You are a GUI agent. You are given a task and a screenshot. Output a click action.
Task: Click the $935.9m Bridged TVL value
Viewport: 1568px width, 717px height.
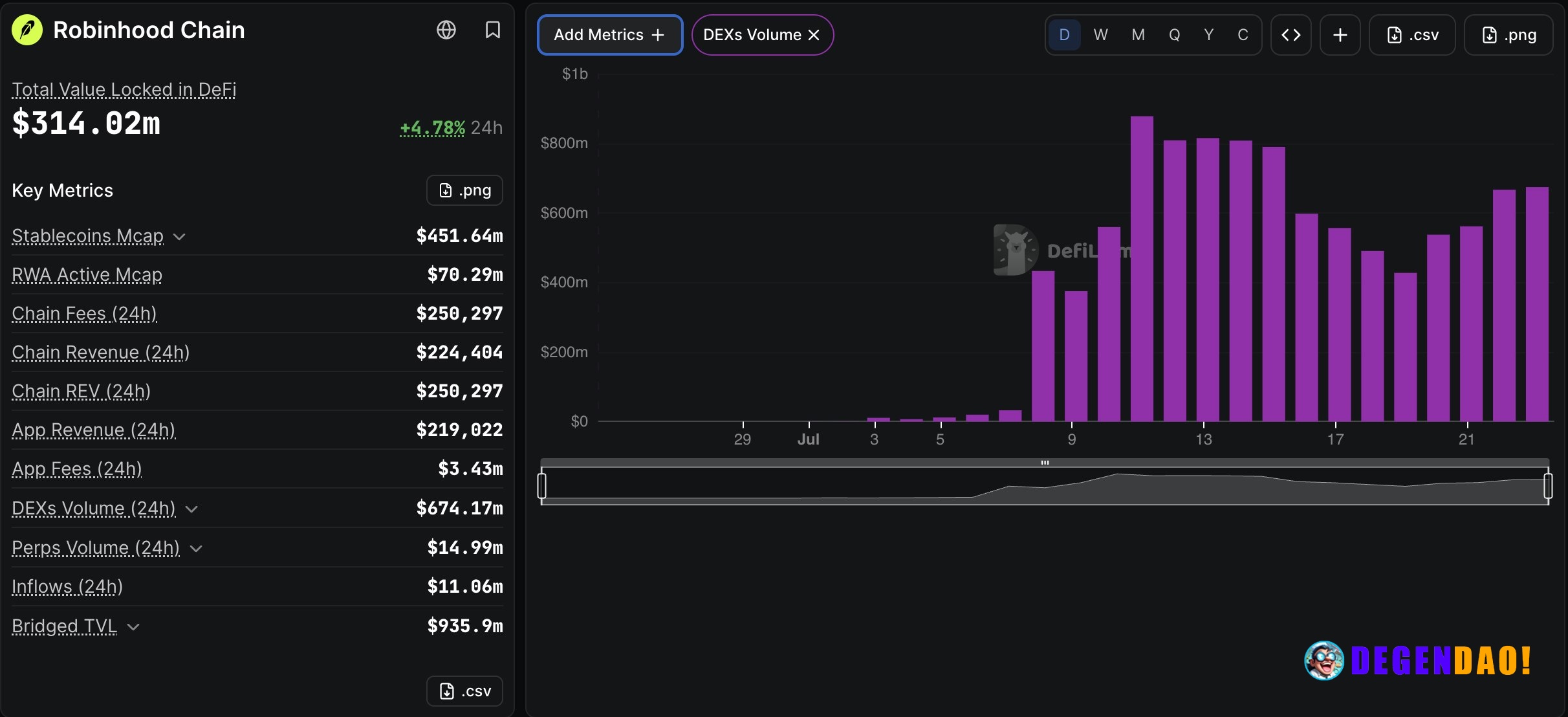[x=464, y=626]
